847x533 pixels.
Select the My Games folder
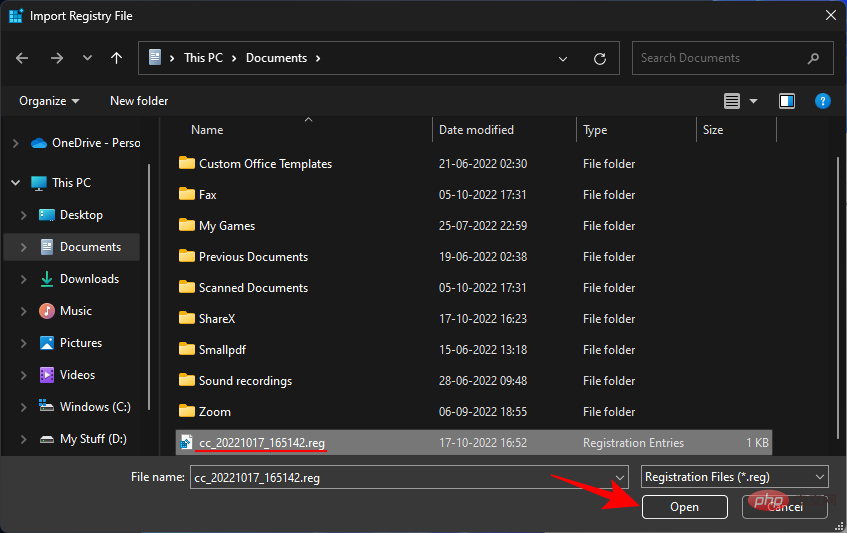pos(227,226)
